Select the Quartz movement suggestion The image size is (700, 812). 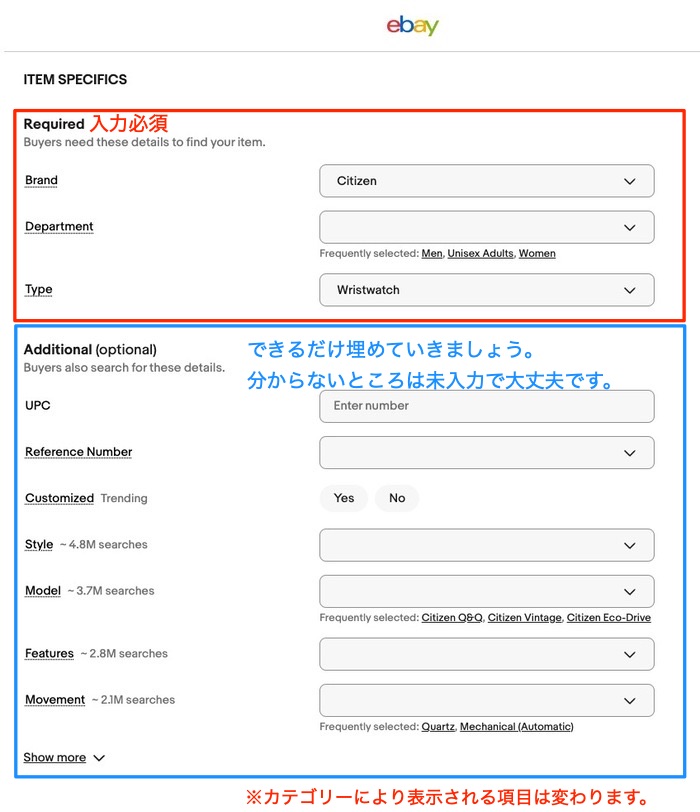438,727
